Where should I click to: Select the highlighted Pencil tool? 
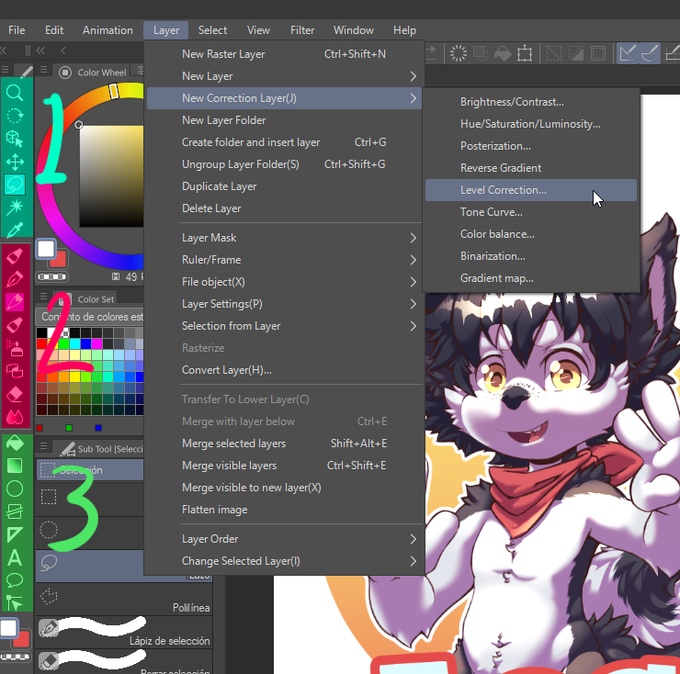[14, 302]
